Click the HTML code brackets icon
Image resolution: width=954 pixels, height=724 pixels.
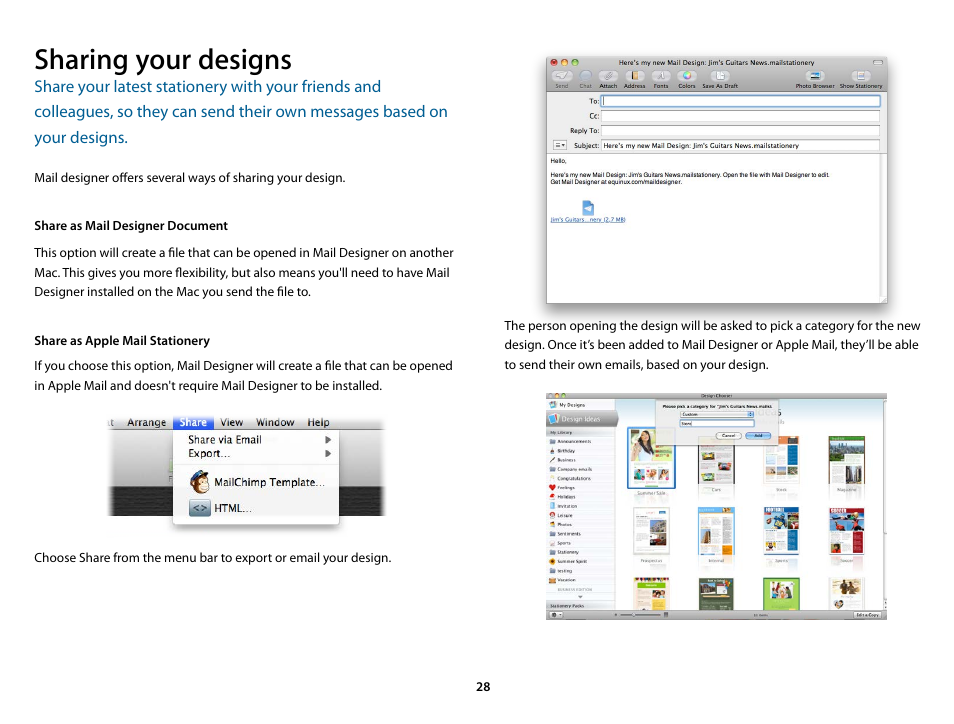pos(200,508)
